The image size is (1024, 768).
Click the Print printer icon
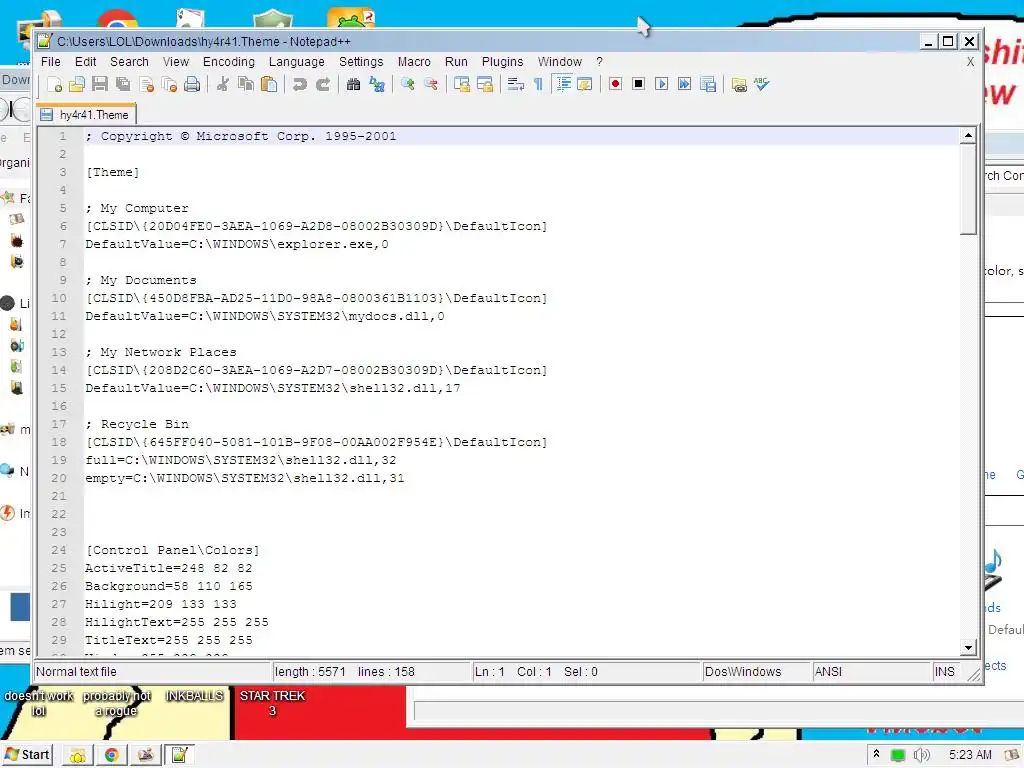[192, 84]
